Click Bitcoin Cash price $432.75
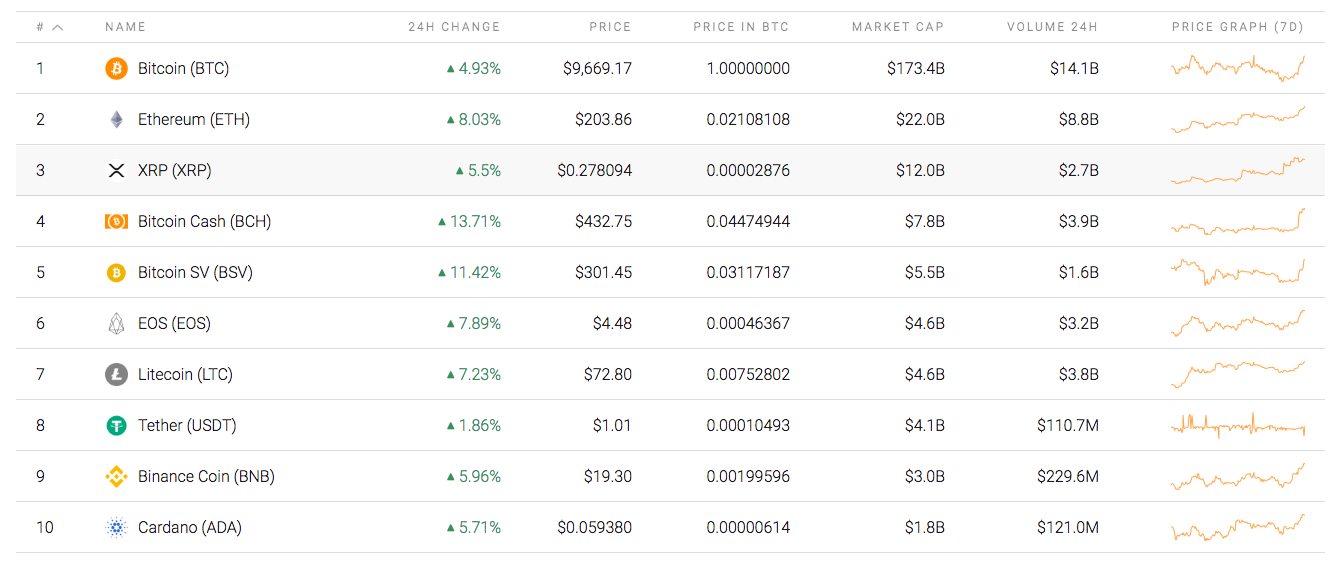 click(603, 221)
